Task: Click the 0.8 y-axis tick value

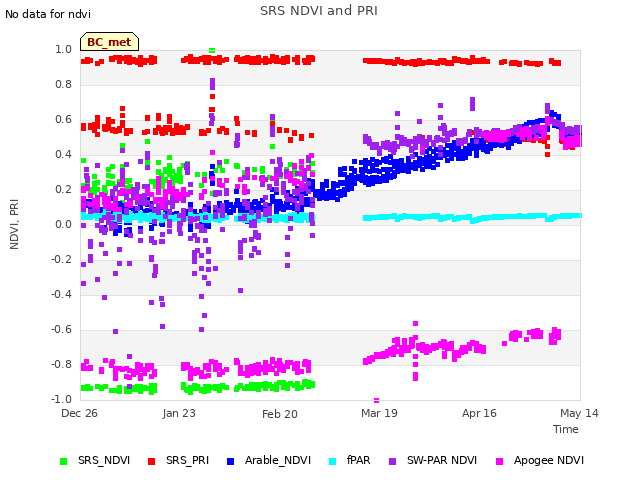Action: click(63, 84)
